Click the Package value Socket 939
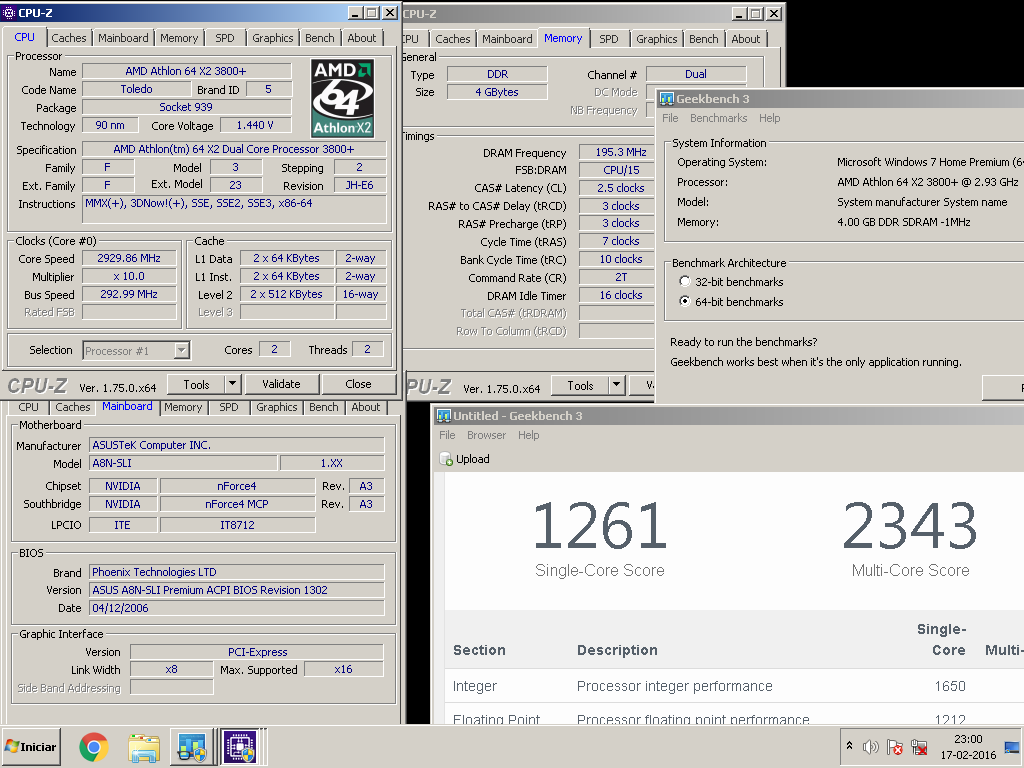The height and width of the screenshot is (768, 1024). (186, 107)
